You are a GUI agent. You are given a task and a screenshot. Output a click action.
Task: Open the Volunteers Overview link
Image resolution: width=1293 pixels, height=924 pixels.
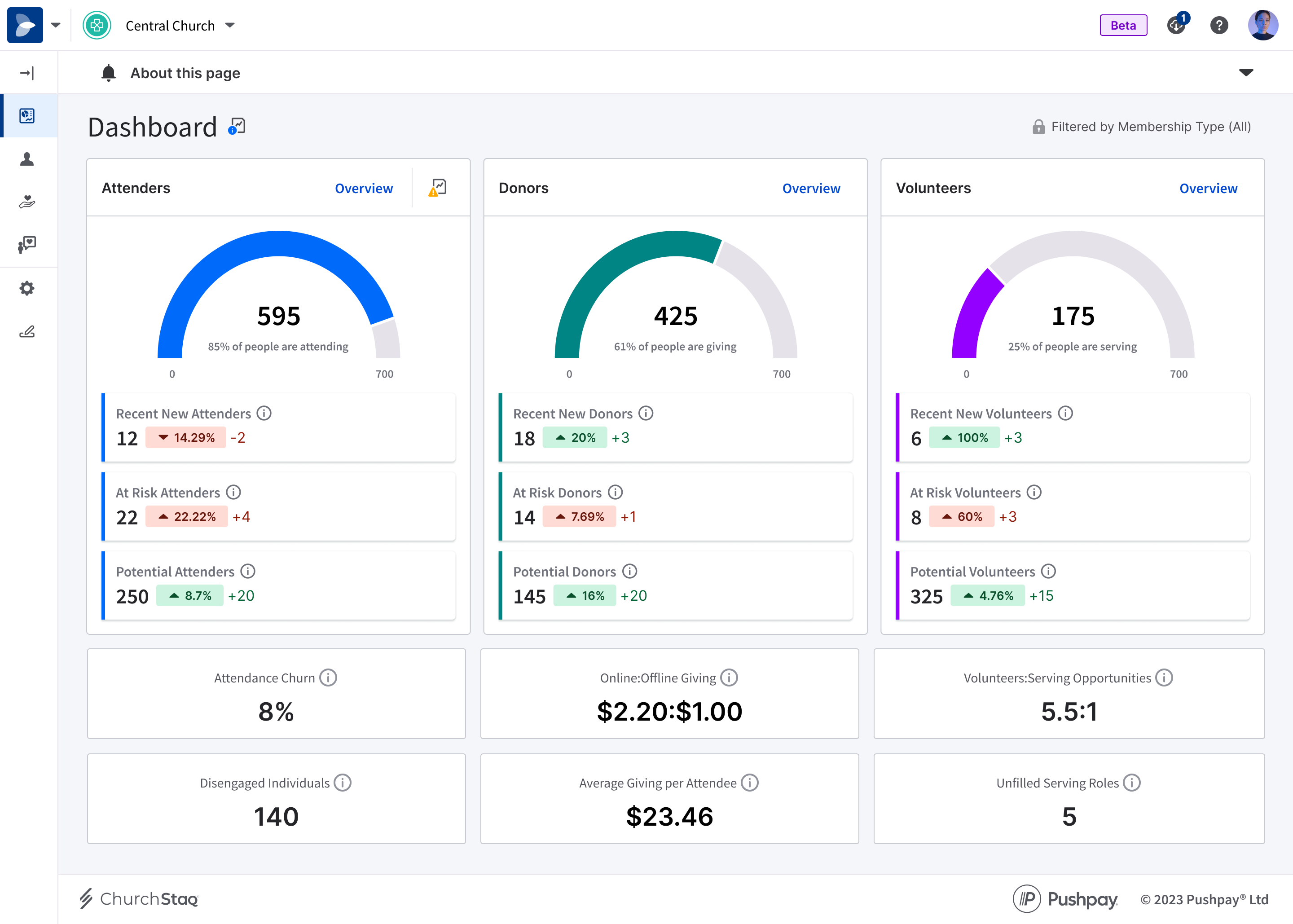(1208, 188)
